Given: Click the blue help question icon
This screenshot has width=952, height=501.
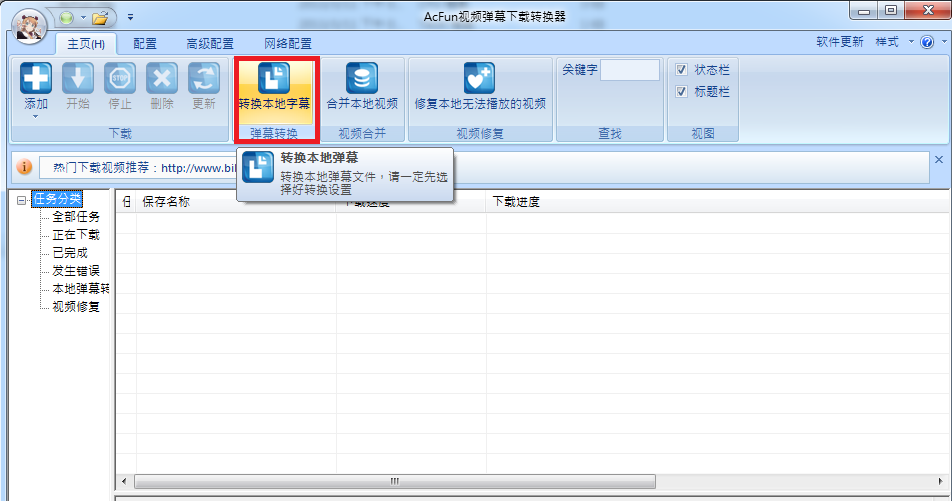Looking at the screenshot, I should 926,42.
